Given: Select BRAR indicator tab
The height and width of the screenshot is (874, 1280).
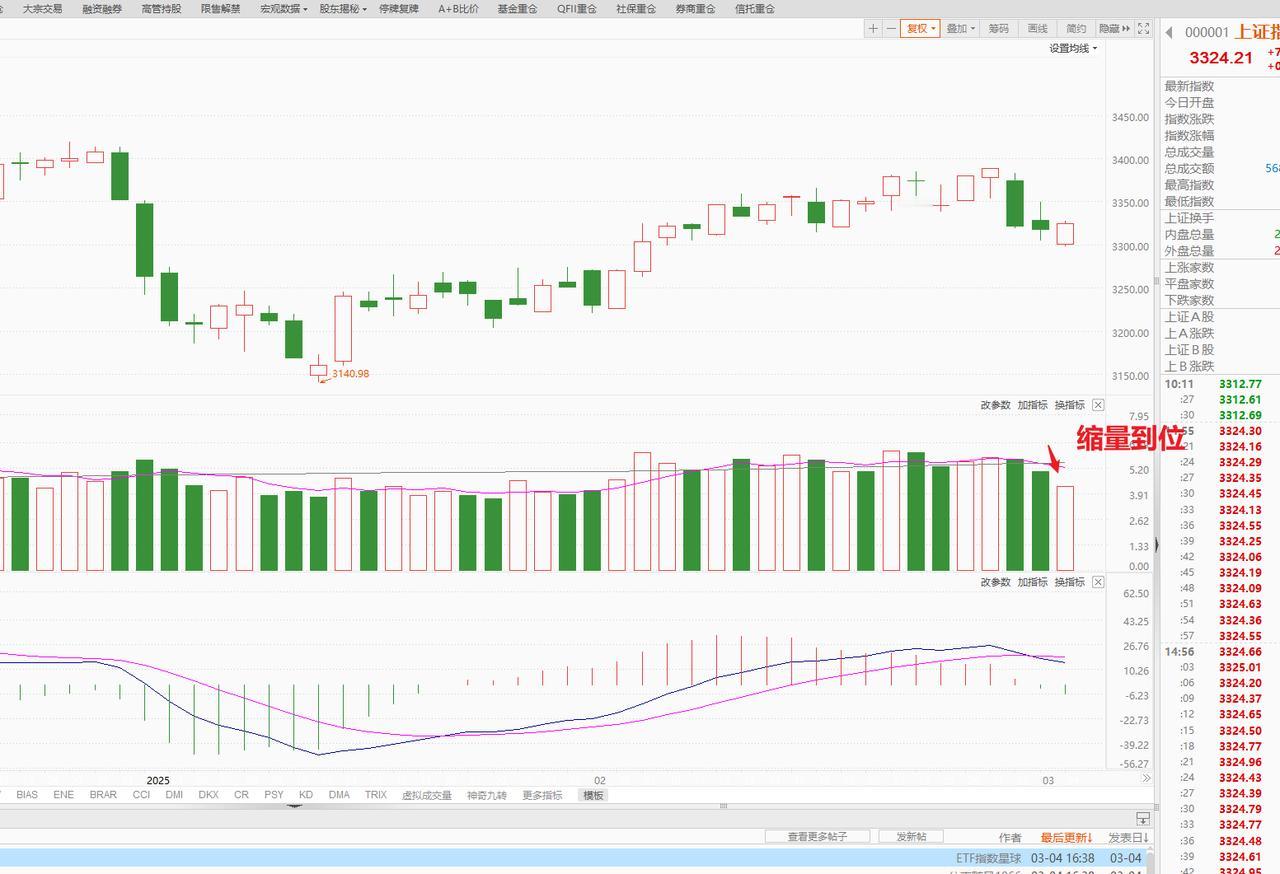Looking at the screenshot, I should click(103, 795).
